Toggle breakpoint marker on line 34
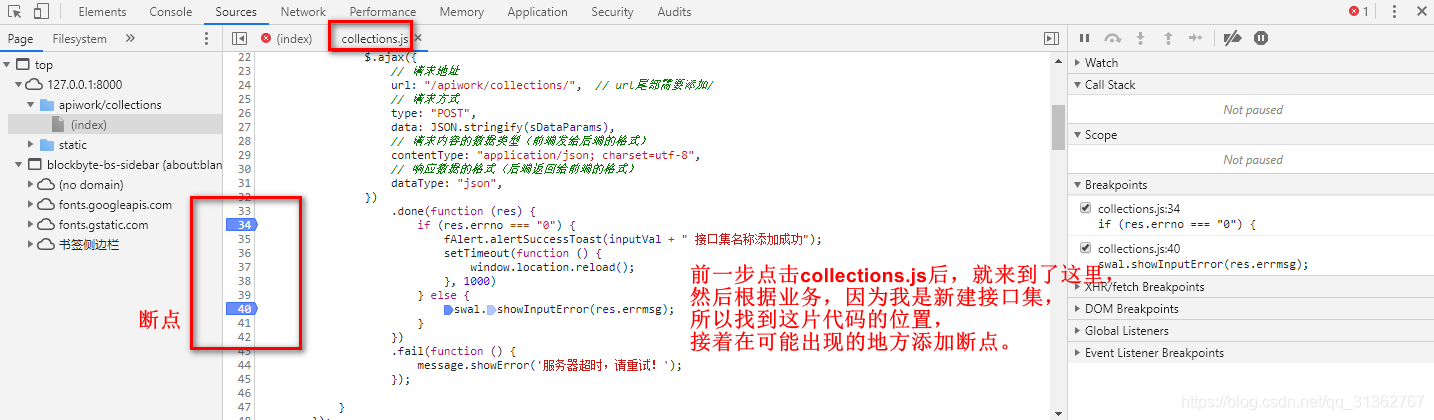Viewport: 1434px width, 420px height. [243, 225]
